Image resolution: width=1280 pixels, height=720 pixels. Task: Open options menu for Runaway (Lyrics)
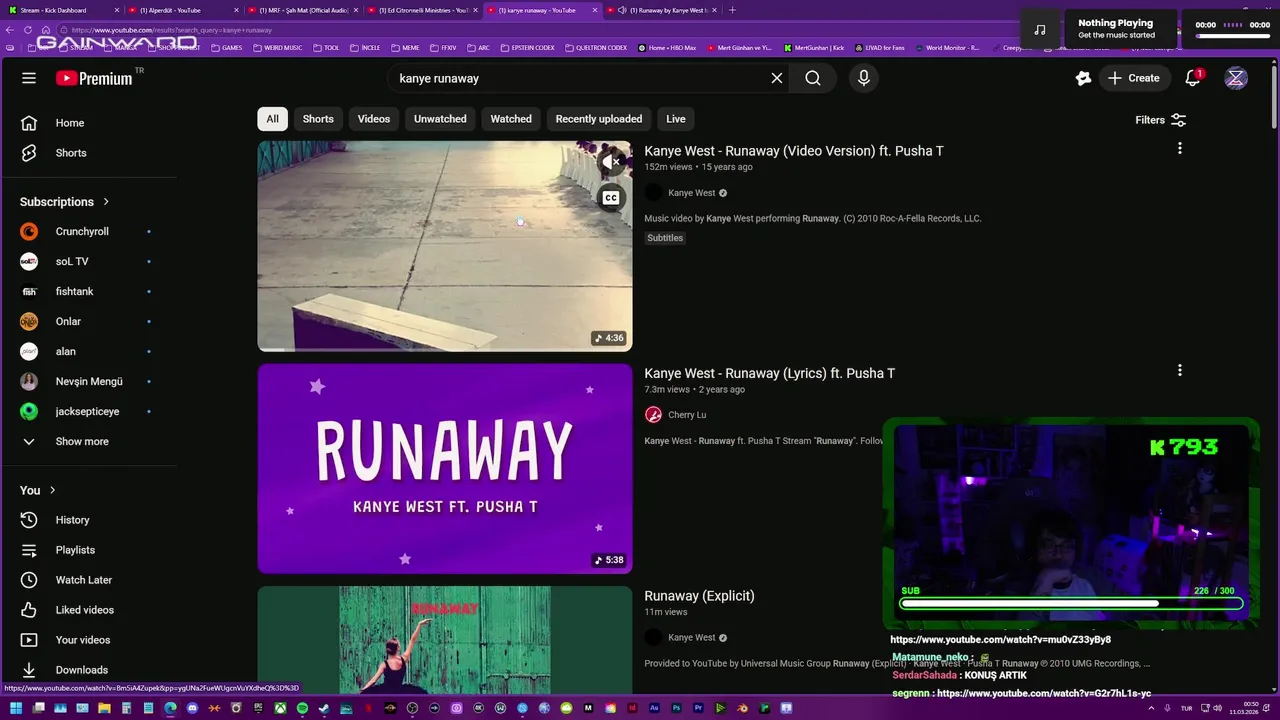pos(1180,370)
